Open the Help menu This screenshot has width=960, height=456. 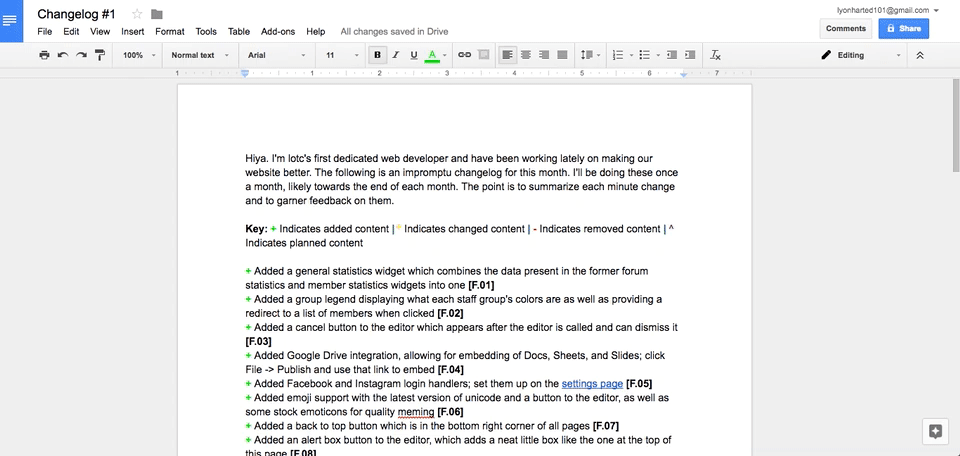tap(316, 31)
